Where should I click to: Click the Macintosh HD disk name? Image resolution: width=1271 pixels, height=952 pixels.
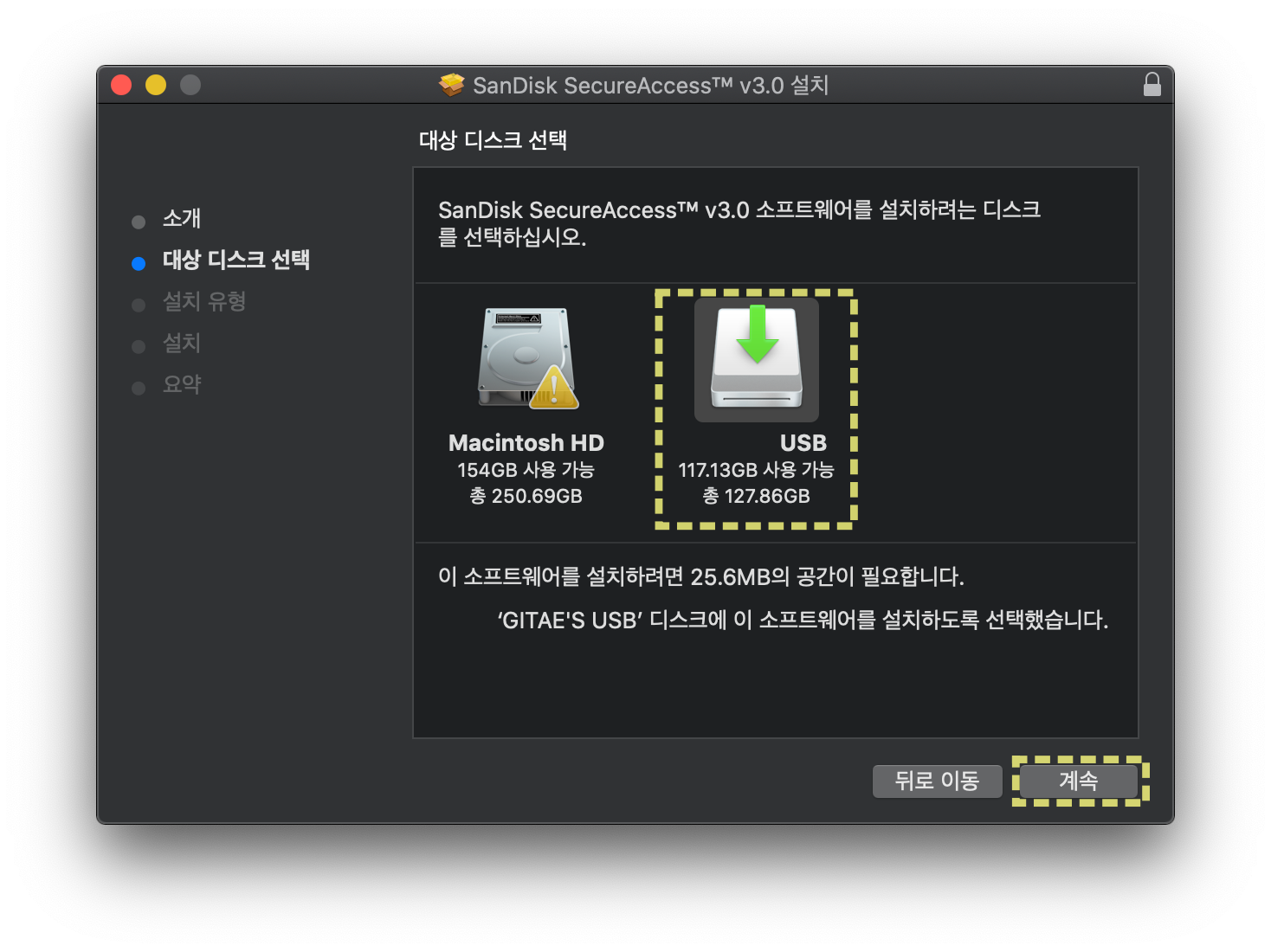pos(526,443)
